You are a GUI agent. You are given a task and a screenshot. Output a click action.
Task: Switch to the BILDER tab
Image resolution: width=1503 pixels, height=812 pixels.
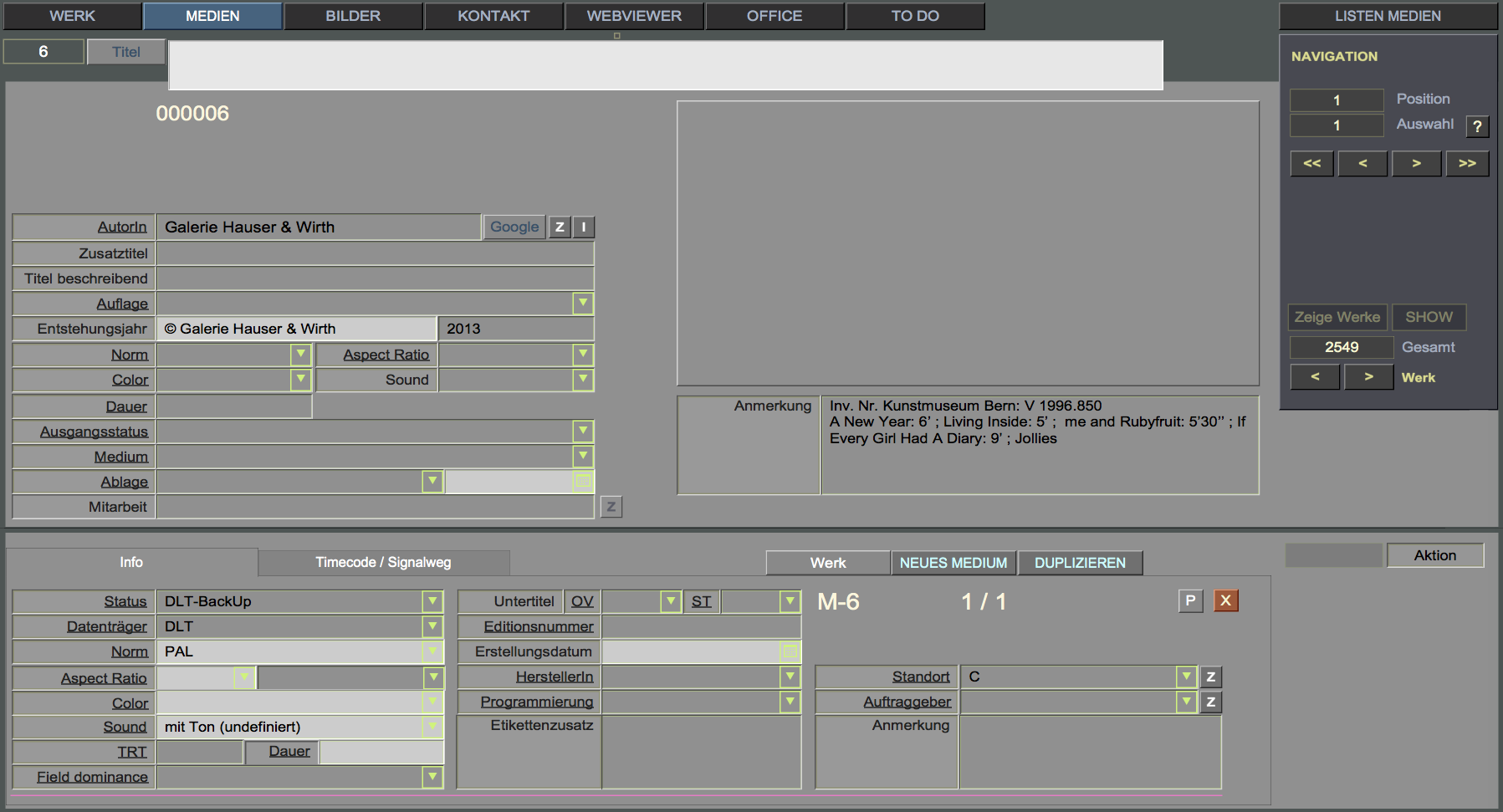click(353, 16)
